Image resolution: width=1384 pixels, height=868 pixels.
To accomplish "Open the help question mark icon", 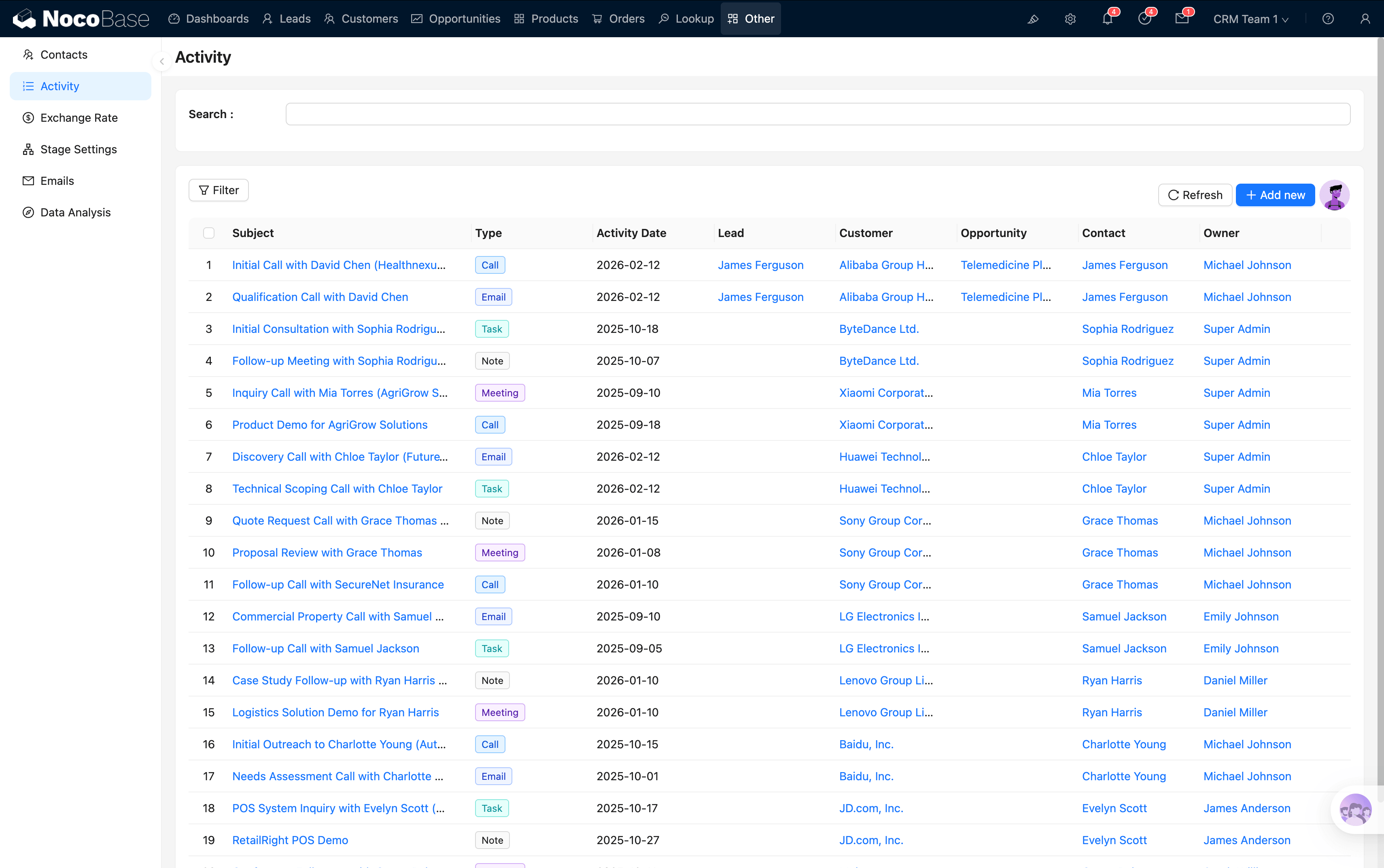I will tap(1328, 19).
